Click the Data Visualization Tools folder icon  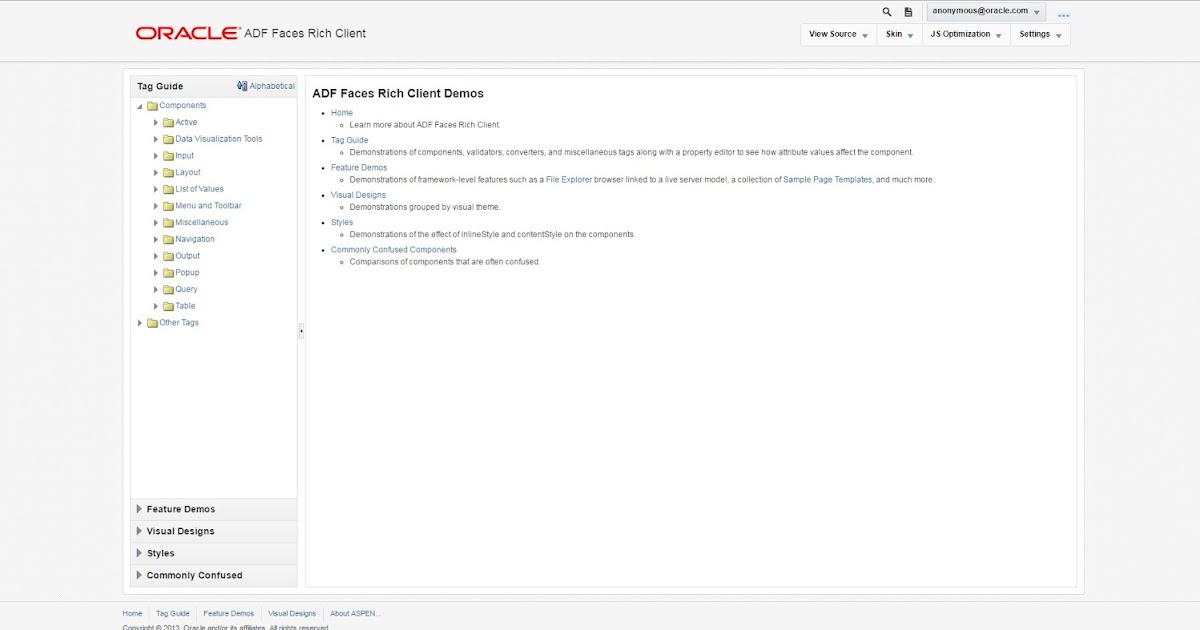(168, 138)
